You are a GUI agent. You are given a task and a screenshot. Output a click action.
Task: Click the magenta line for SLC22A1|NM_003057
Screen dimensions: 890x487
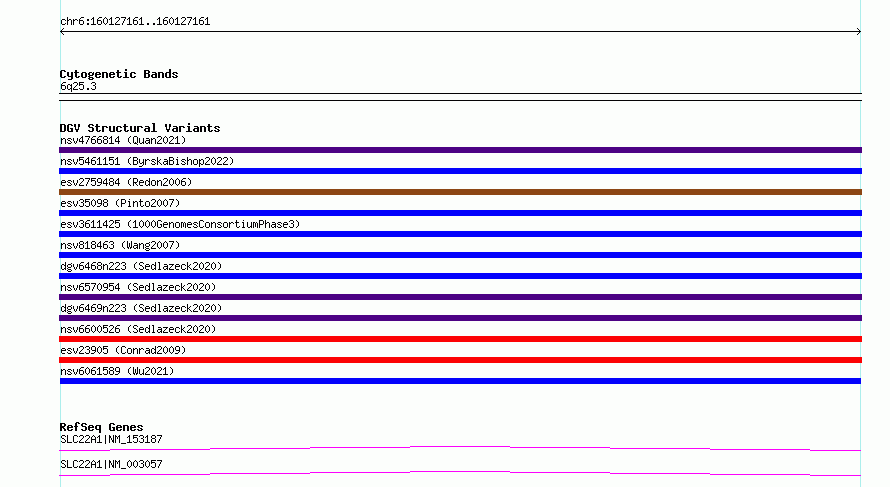[460, 474]
